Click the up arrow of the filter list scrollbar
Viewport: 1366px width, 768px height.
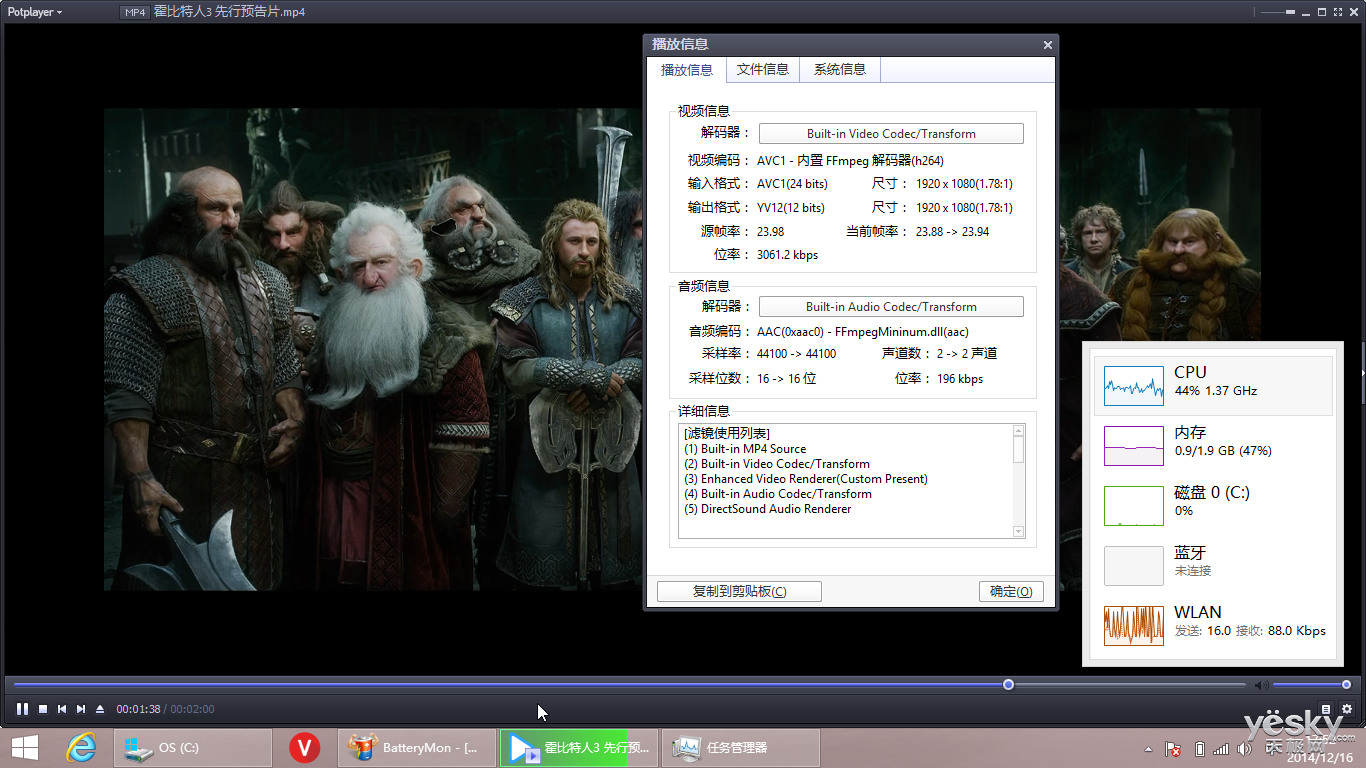click(1019, 431)
